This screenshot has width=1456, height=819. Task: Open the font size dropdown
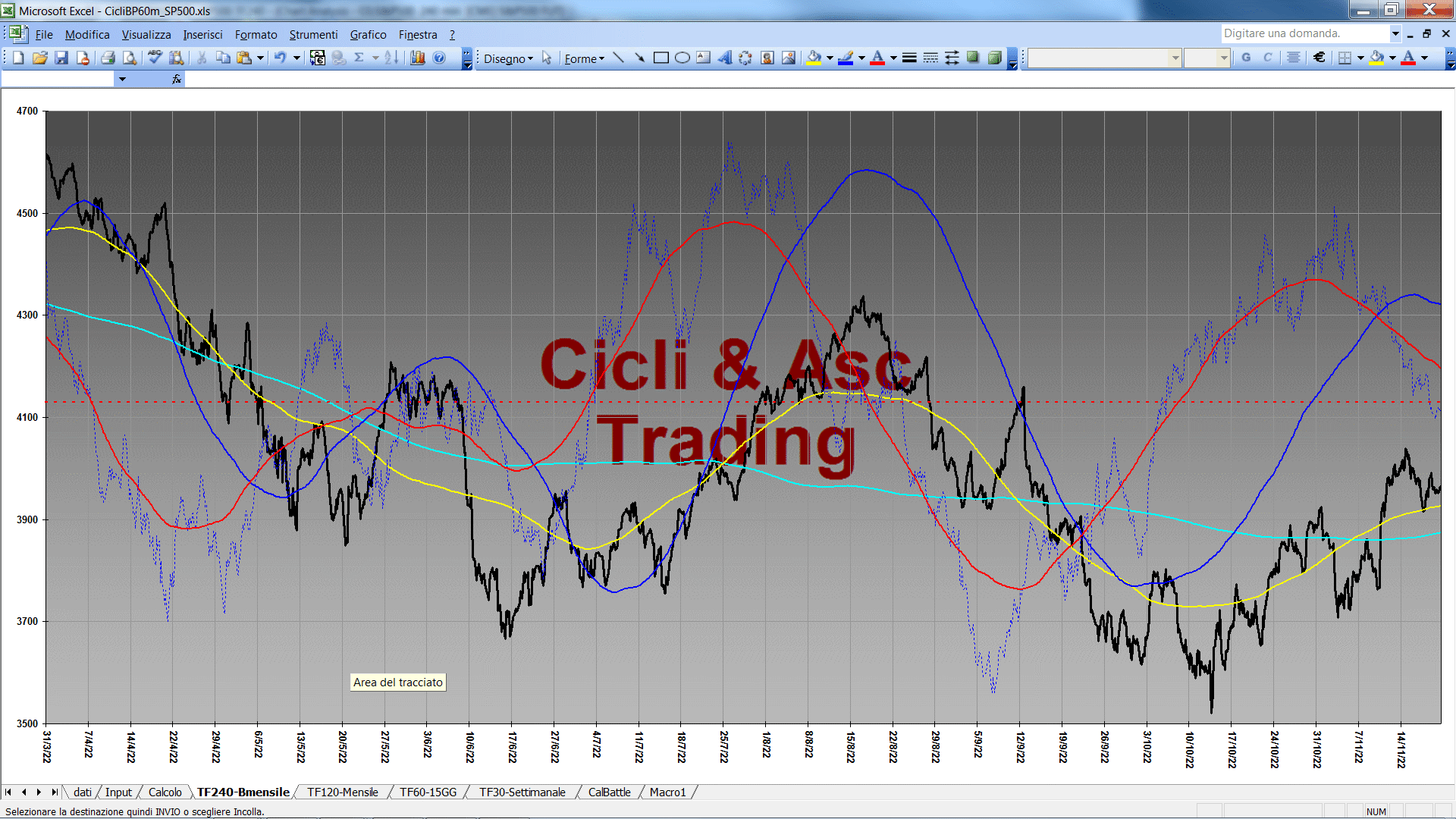pos(1223,58)
